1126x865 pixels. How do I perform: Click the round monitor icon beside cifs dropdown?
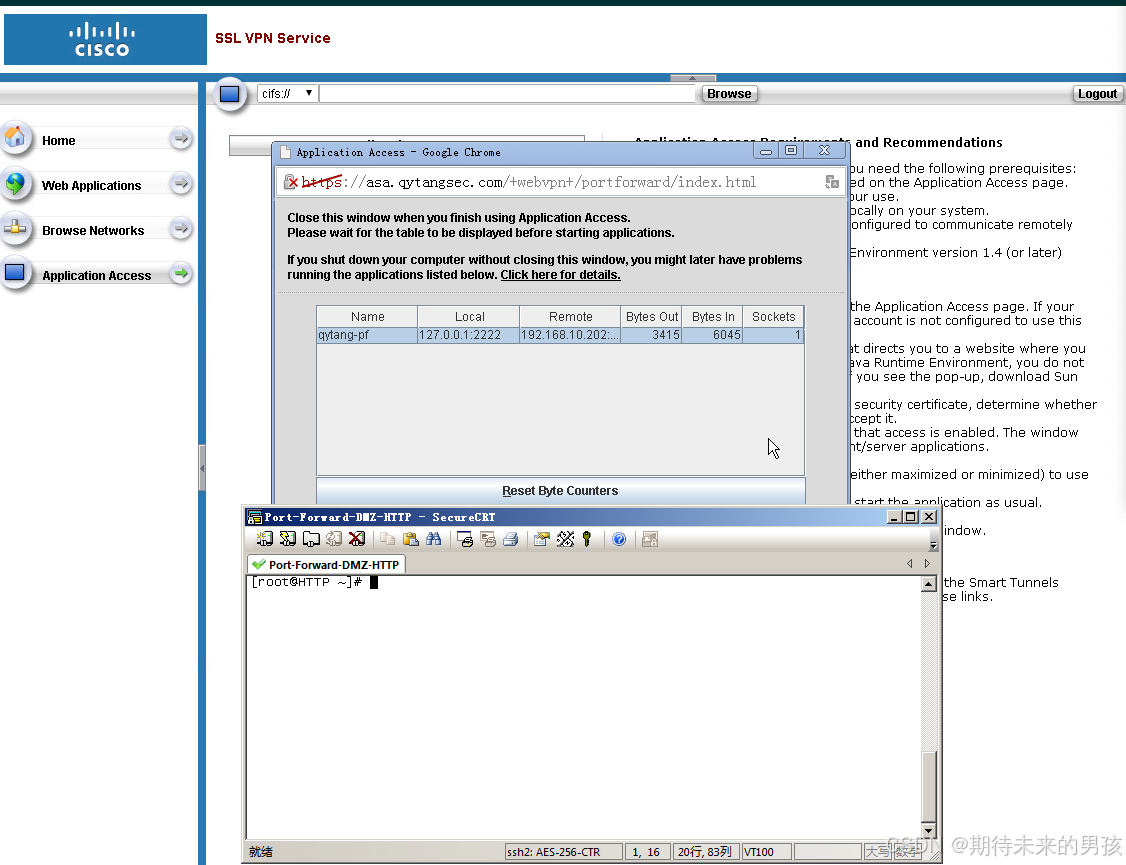pyautogui.click(x=230, y=93)
